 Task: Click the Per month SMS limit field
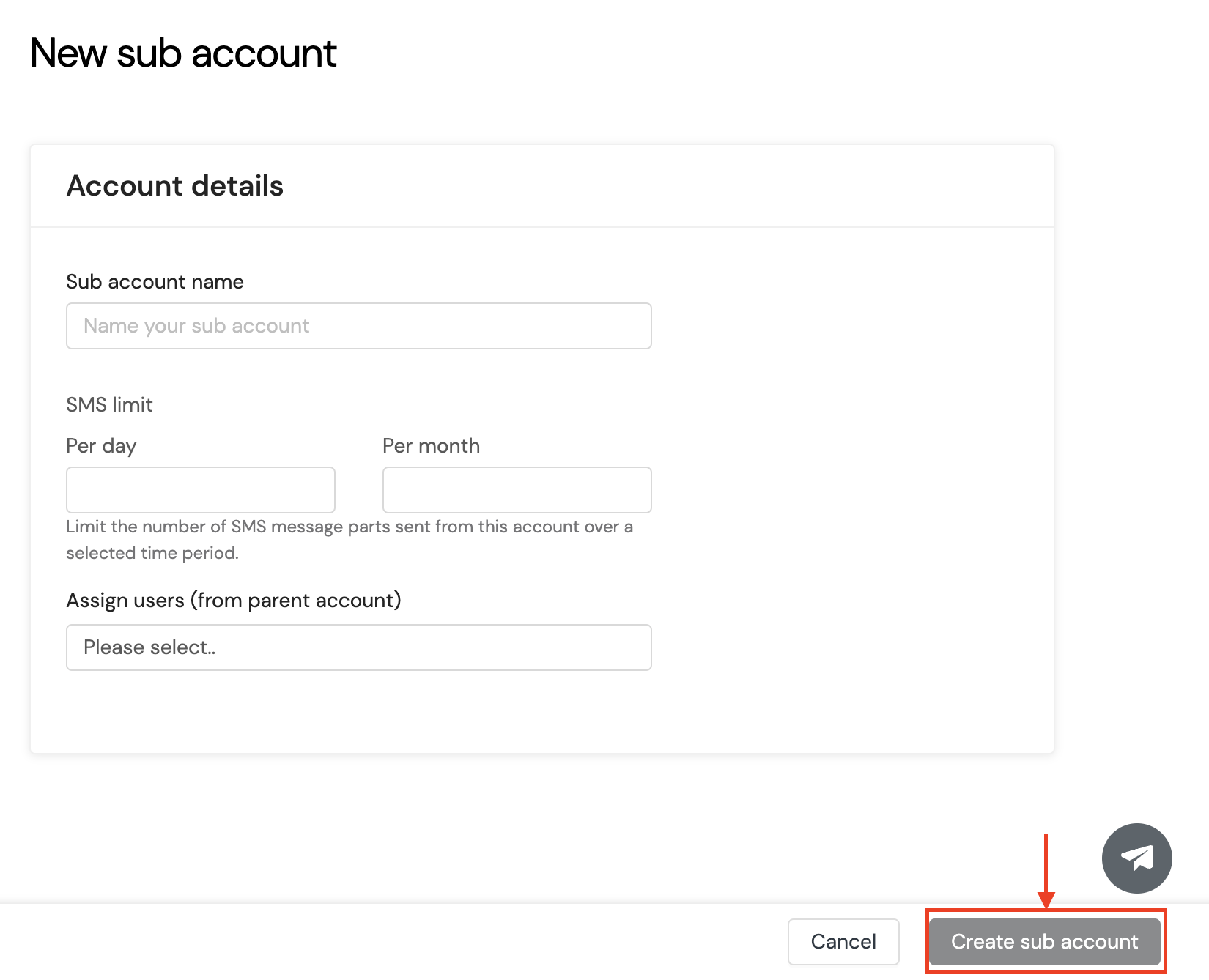coord(517,490)
